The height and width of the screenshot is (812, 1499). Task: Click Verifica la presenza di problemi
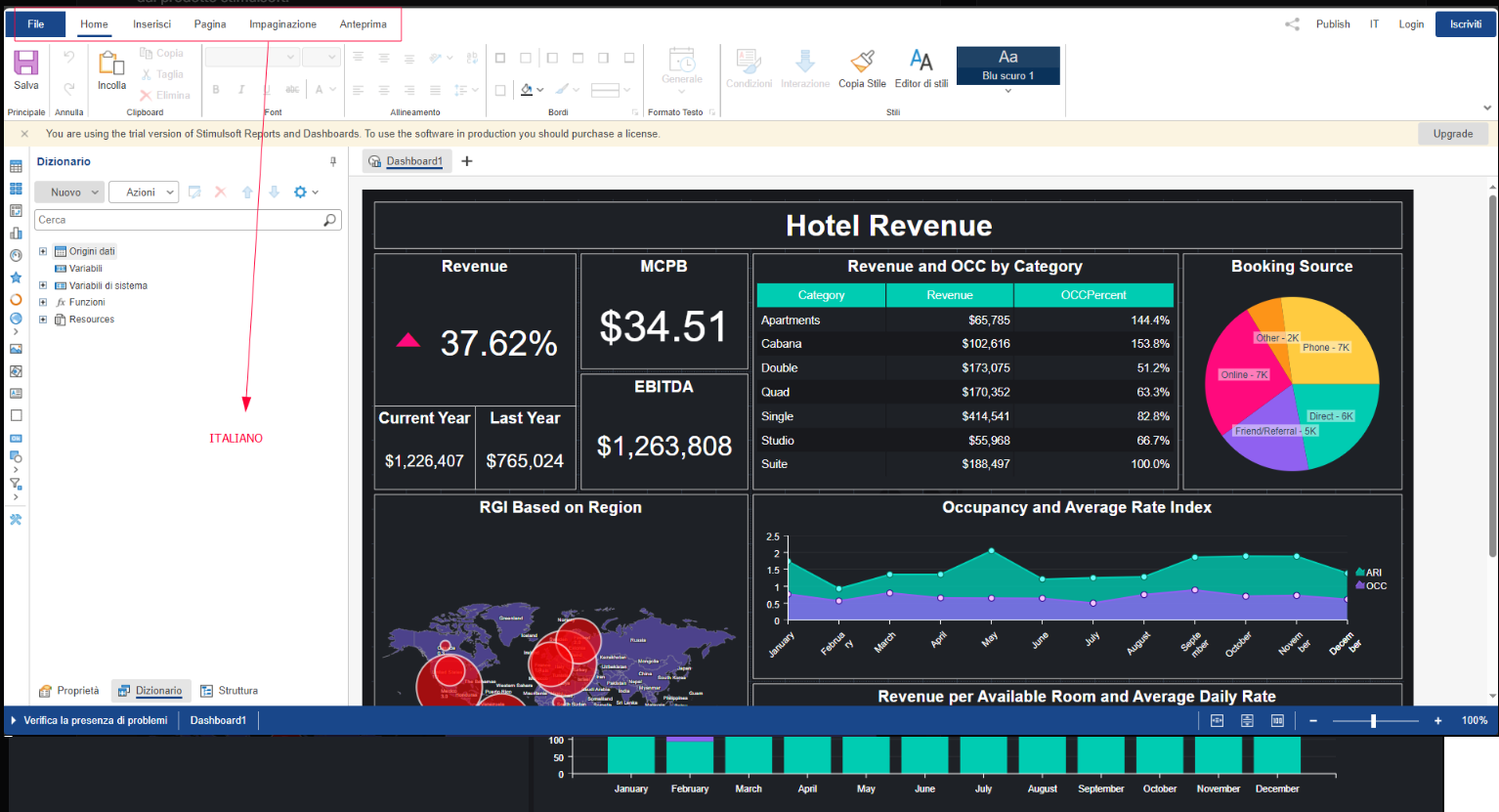pos(89,720)
